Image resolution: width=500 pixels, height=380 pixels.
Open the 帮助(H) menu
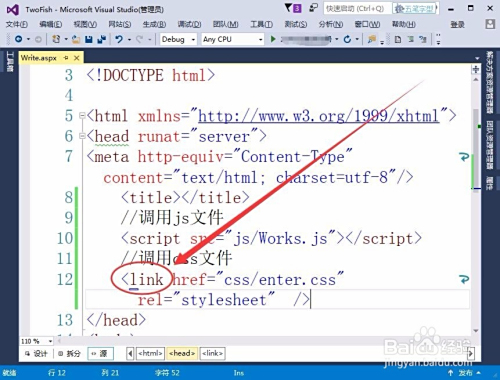click(403, 24)
